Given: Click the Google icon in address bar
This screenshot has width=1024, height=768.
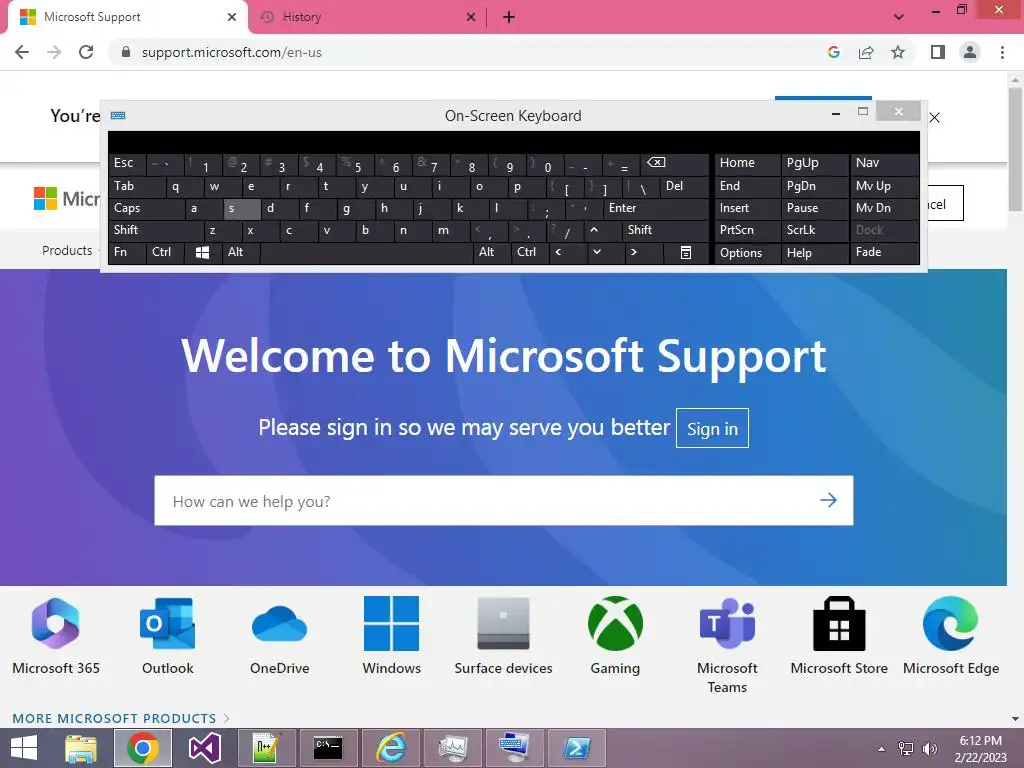Looking at the screenshot, I should (x=834, y=52).
